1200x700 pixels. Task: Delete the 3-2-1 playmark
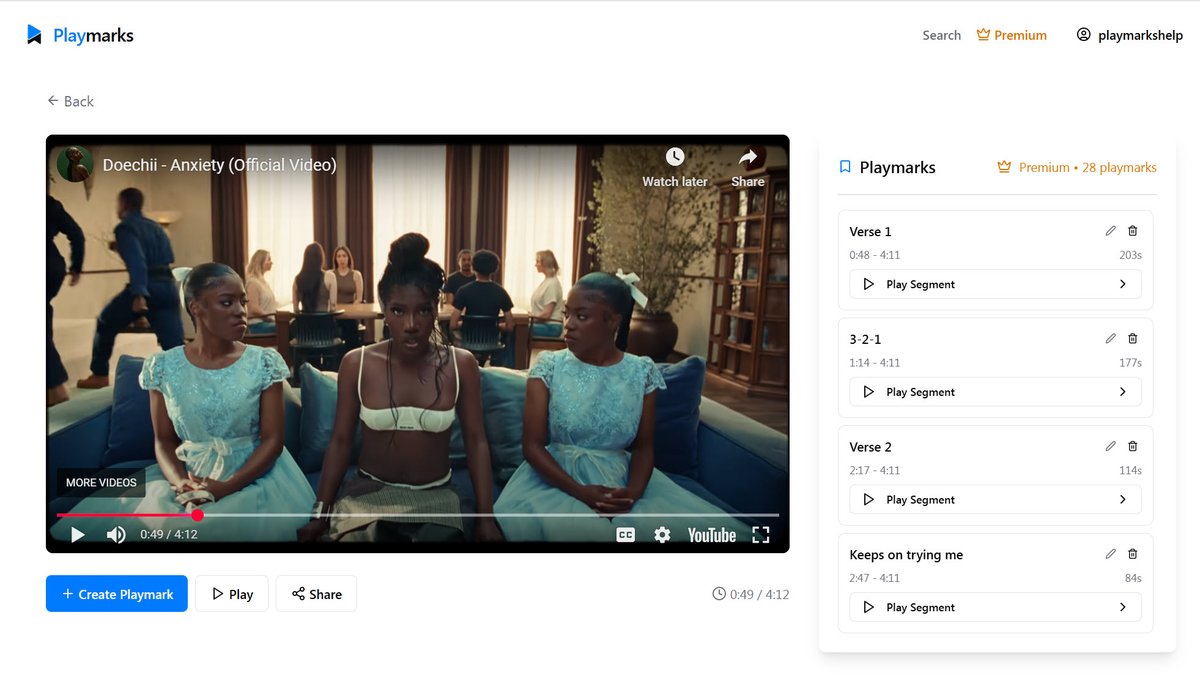(1133, 339)
